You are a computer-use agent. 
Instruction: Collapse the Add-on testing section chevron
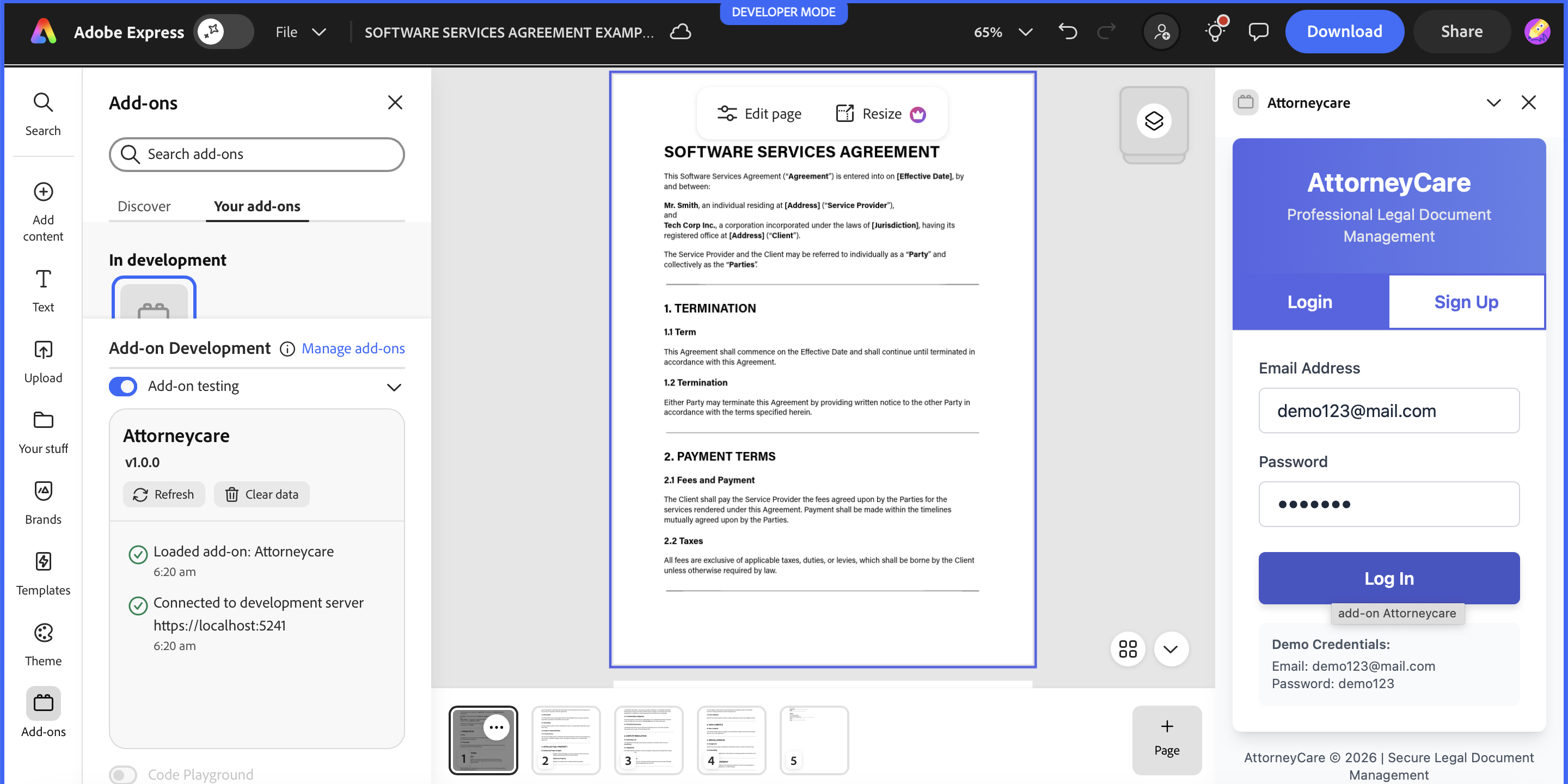394,387
